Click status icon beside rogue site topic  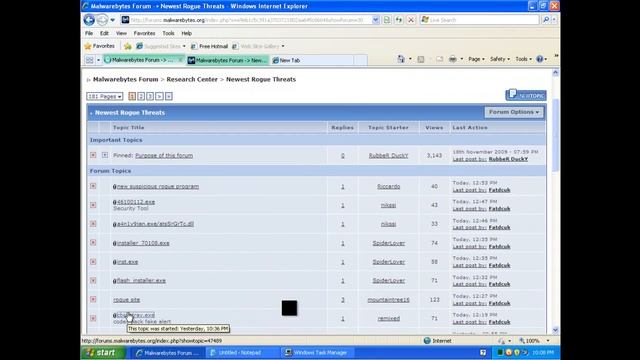93,299
